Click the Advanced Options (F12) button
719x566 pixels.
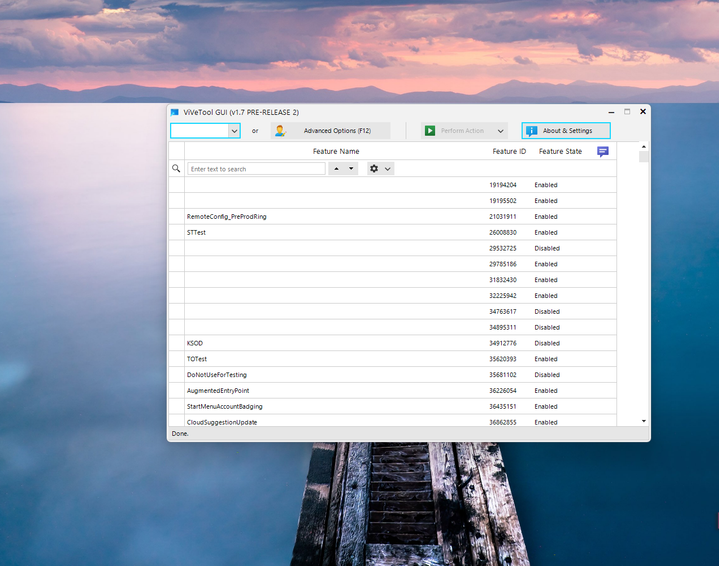coord(329,131)
